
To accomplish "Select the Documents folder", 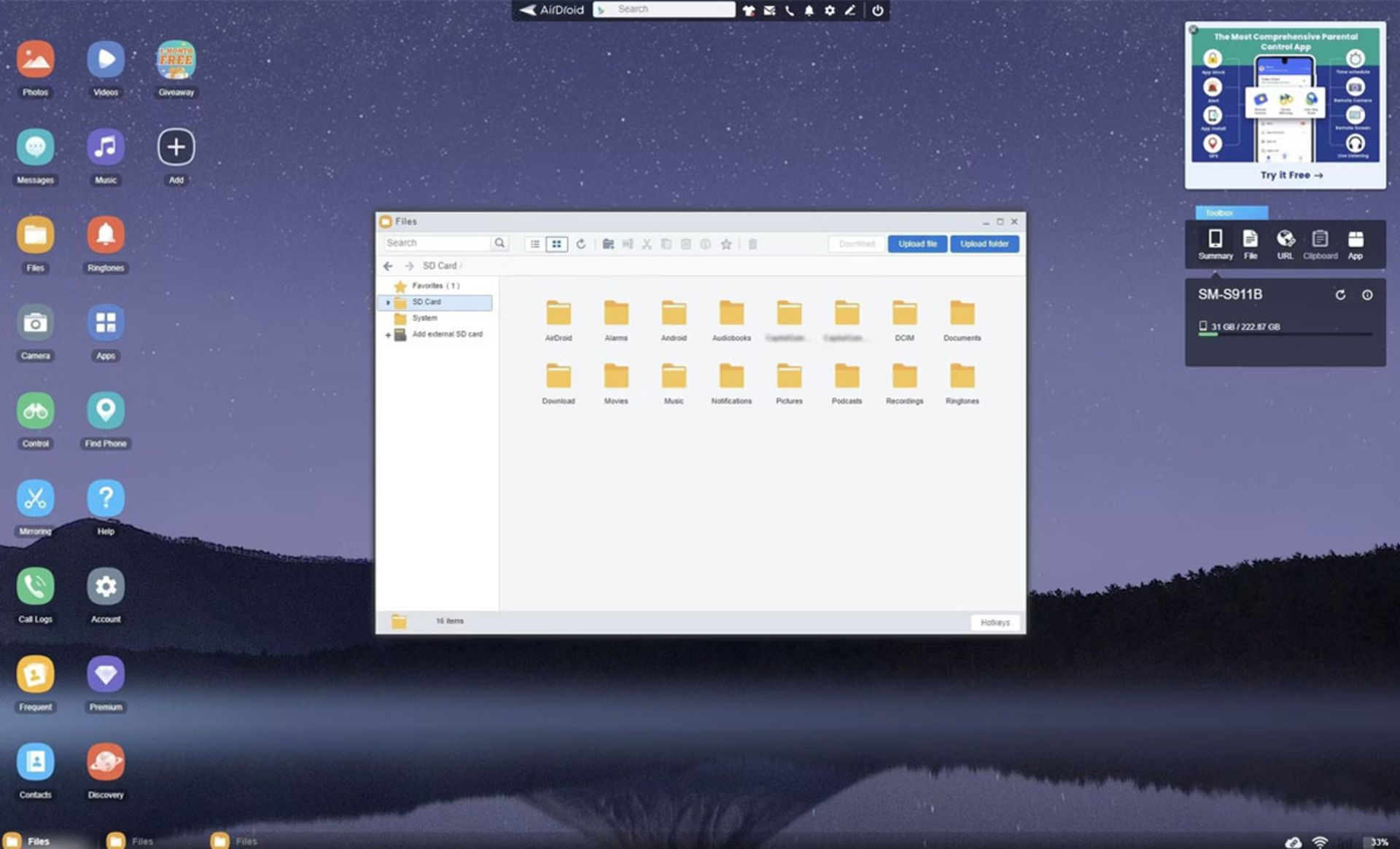I will click(962, 320).
